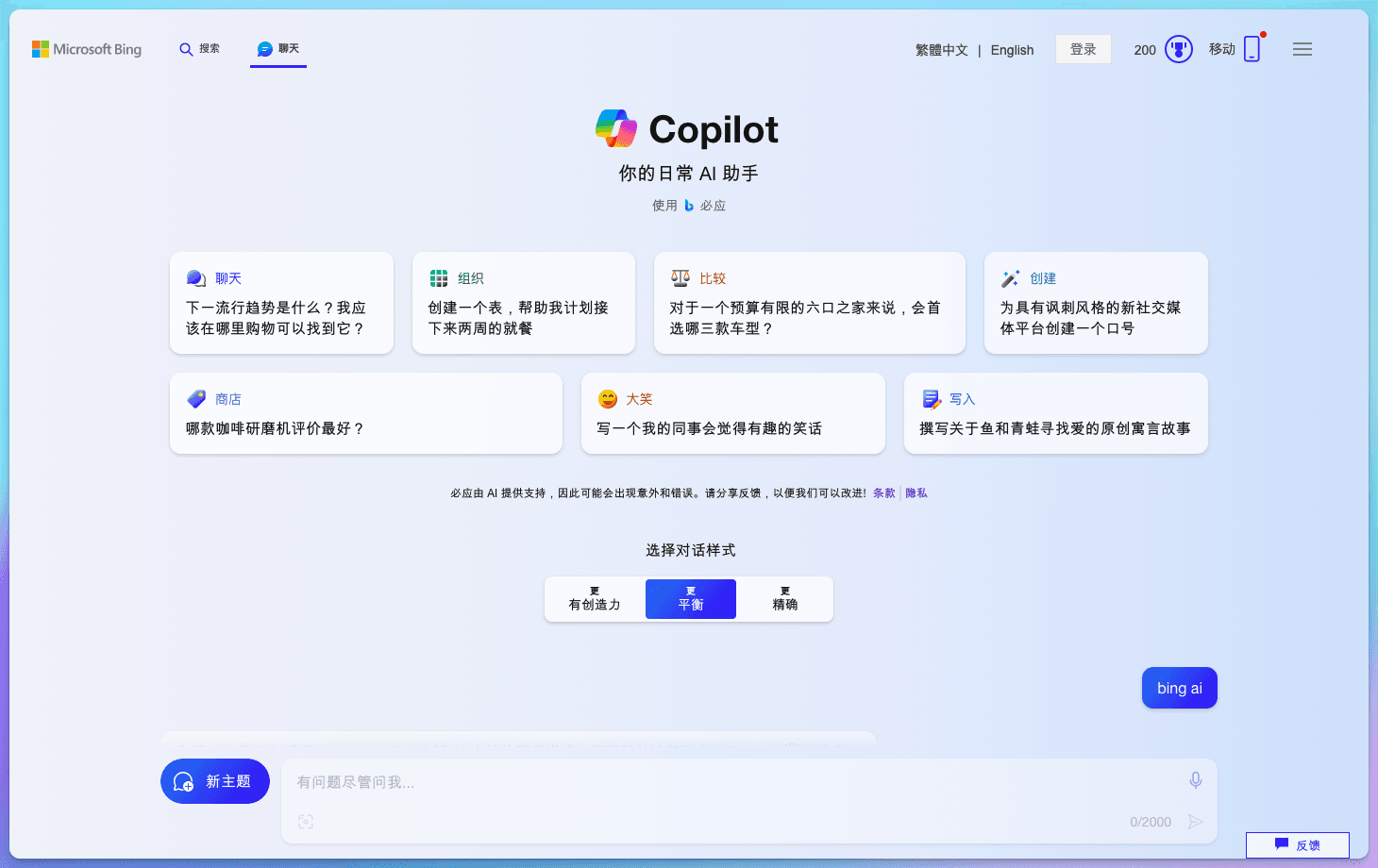This screenshot has height=868, width=1378.
Task: Click the magic wand icon on 创建 card
Action: [1011, 278]
